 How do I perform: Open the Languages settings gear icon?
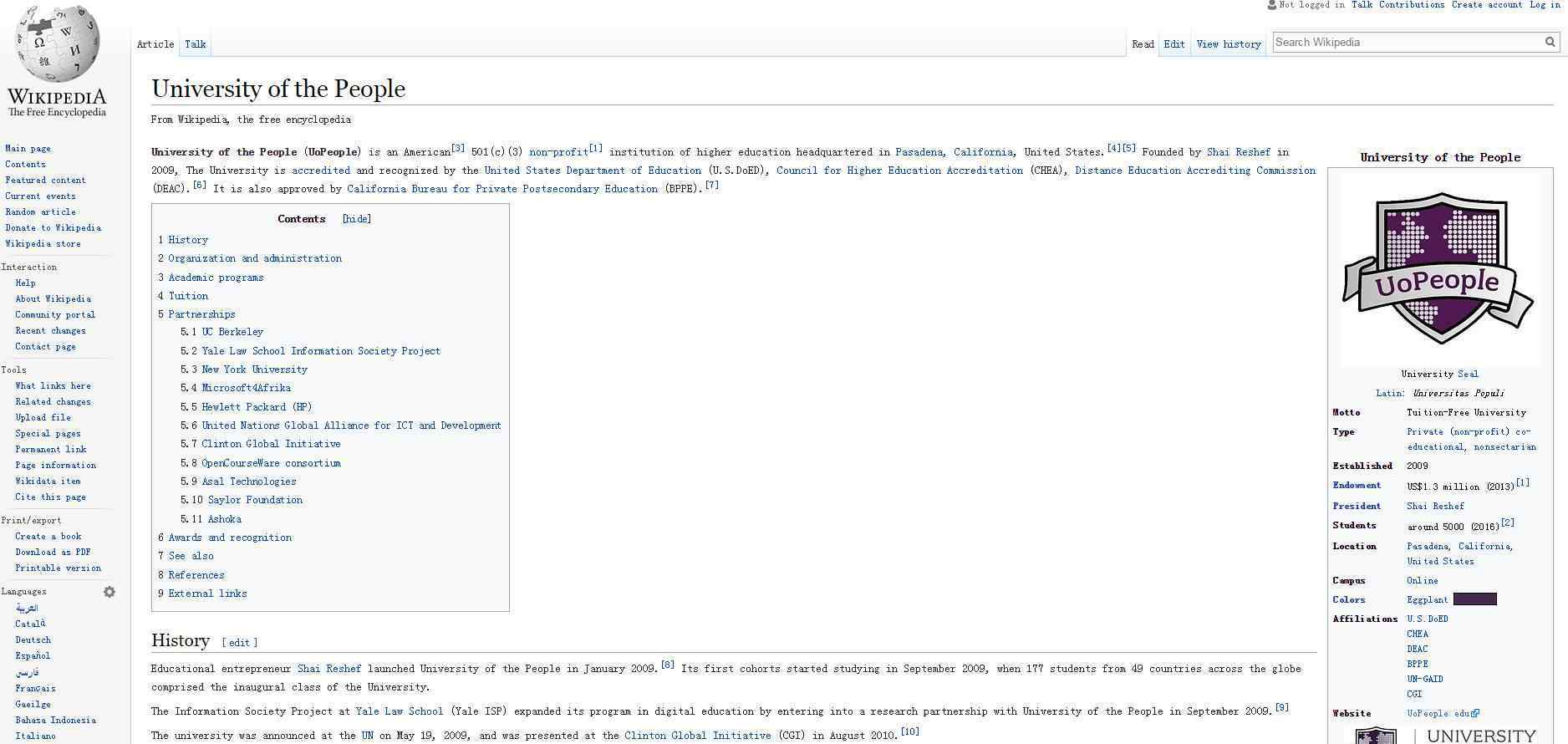point(109,592)
